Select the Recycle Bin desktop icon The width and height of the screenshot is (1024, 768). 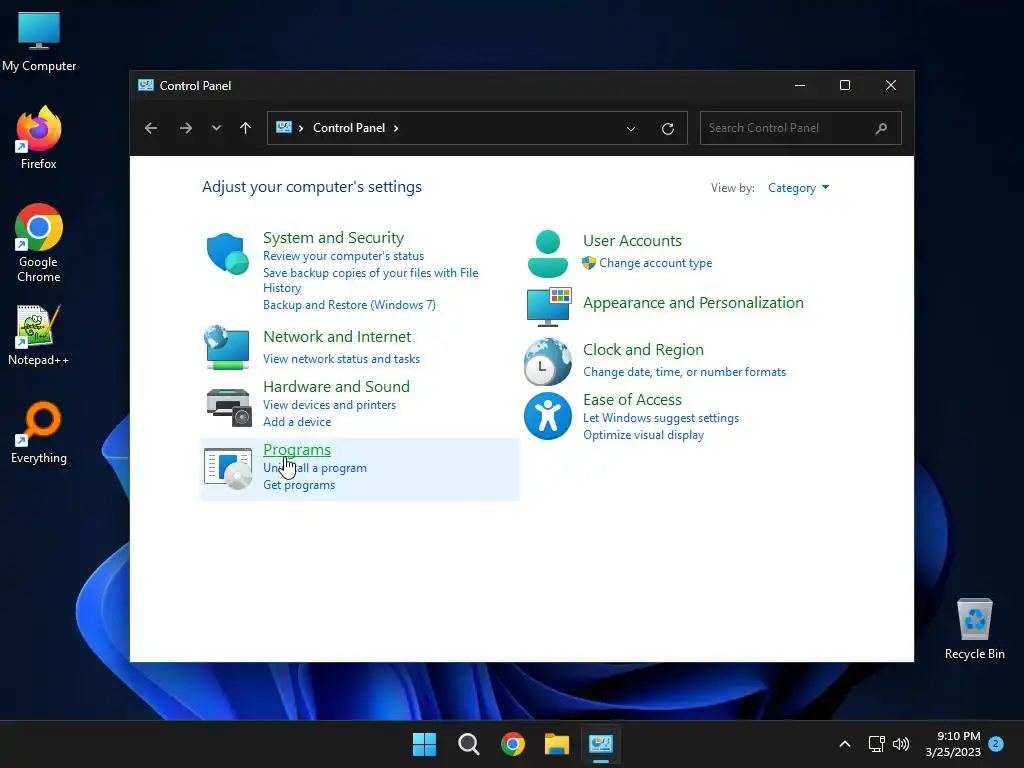pos(974,629)
